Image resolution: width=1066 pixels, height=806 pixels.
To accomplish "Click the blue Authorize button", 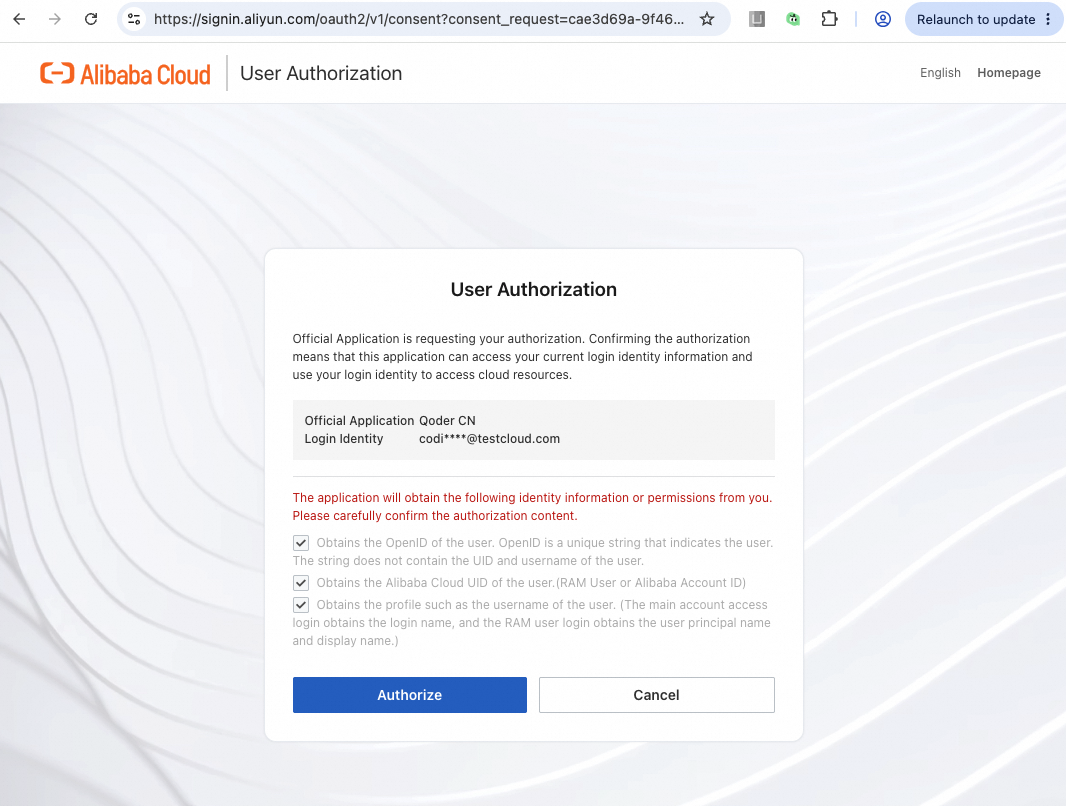I will pyautogui.click(x=410, y=695).
